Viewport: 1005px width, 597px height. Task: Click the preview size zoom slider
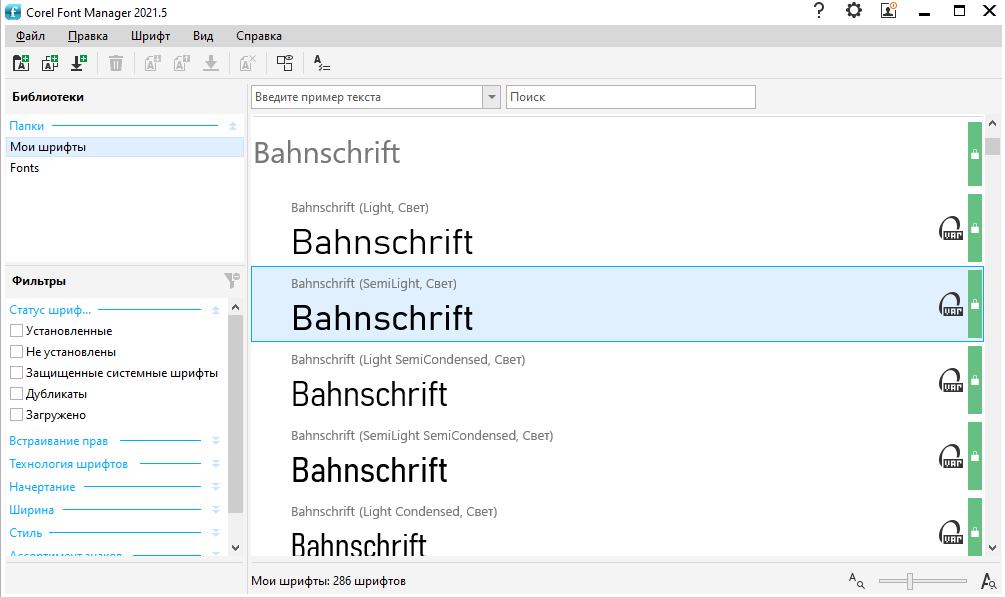point(909,581)
